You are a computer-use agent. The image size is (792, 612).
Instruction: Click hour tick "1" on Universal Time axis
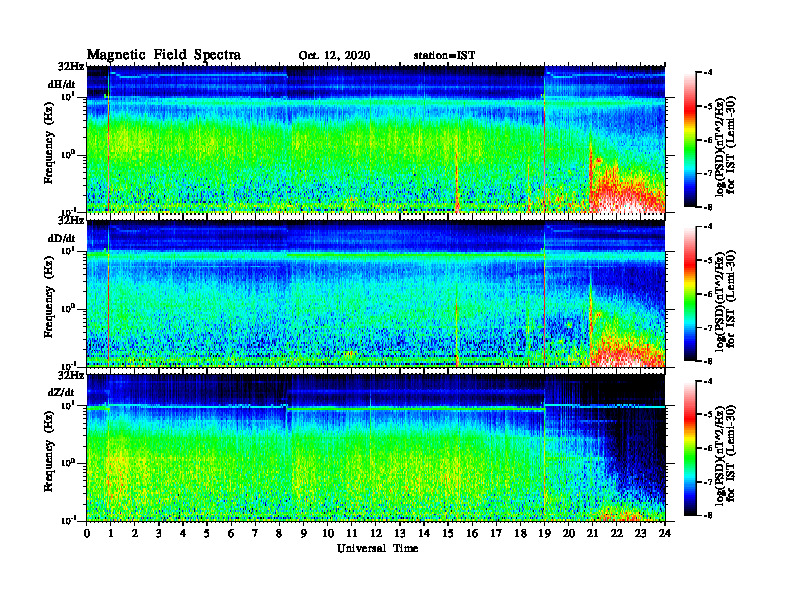click(x=111, y=533)
